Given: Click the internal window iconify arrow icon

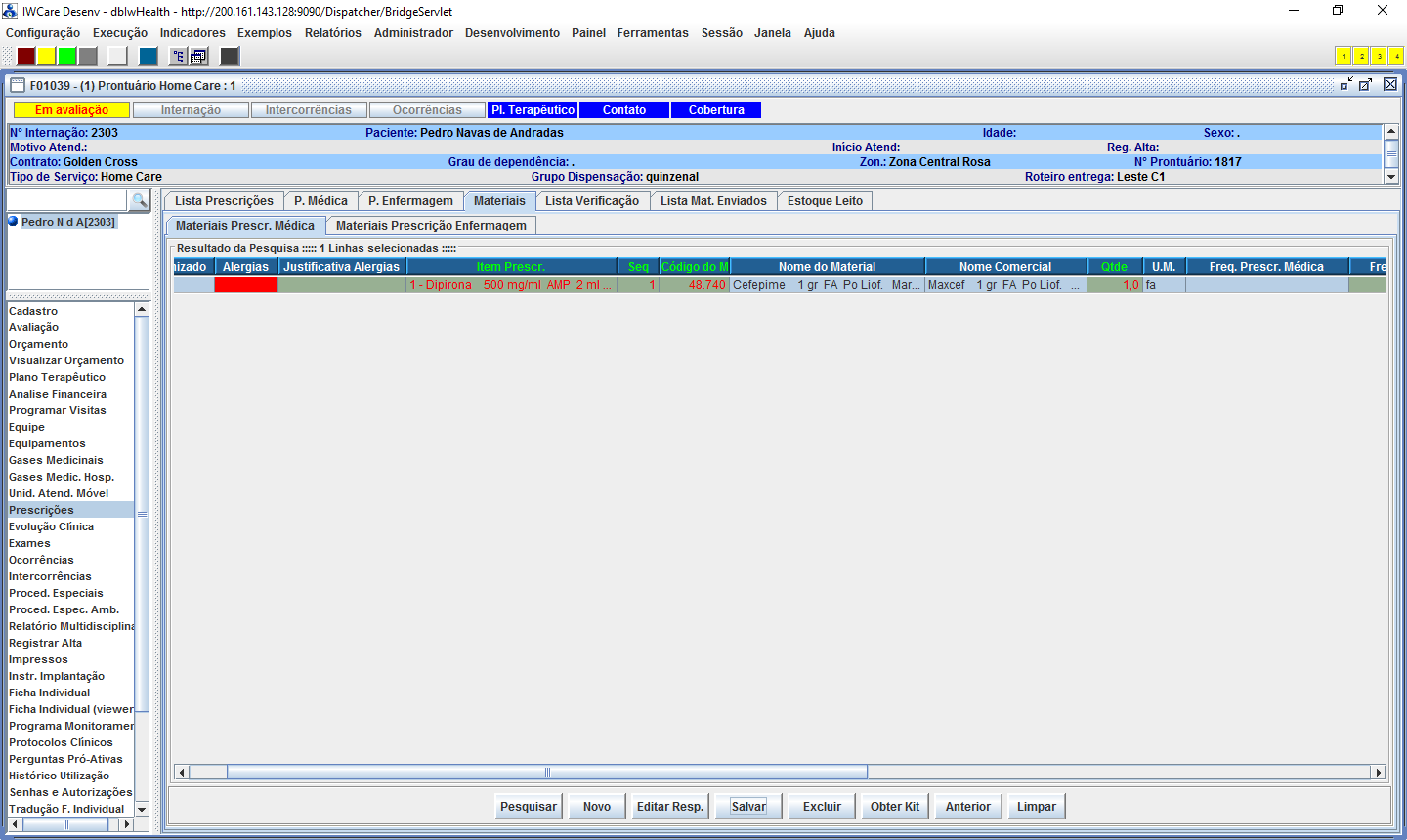Looking at the screenshot, I should tap(1346, 85).
